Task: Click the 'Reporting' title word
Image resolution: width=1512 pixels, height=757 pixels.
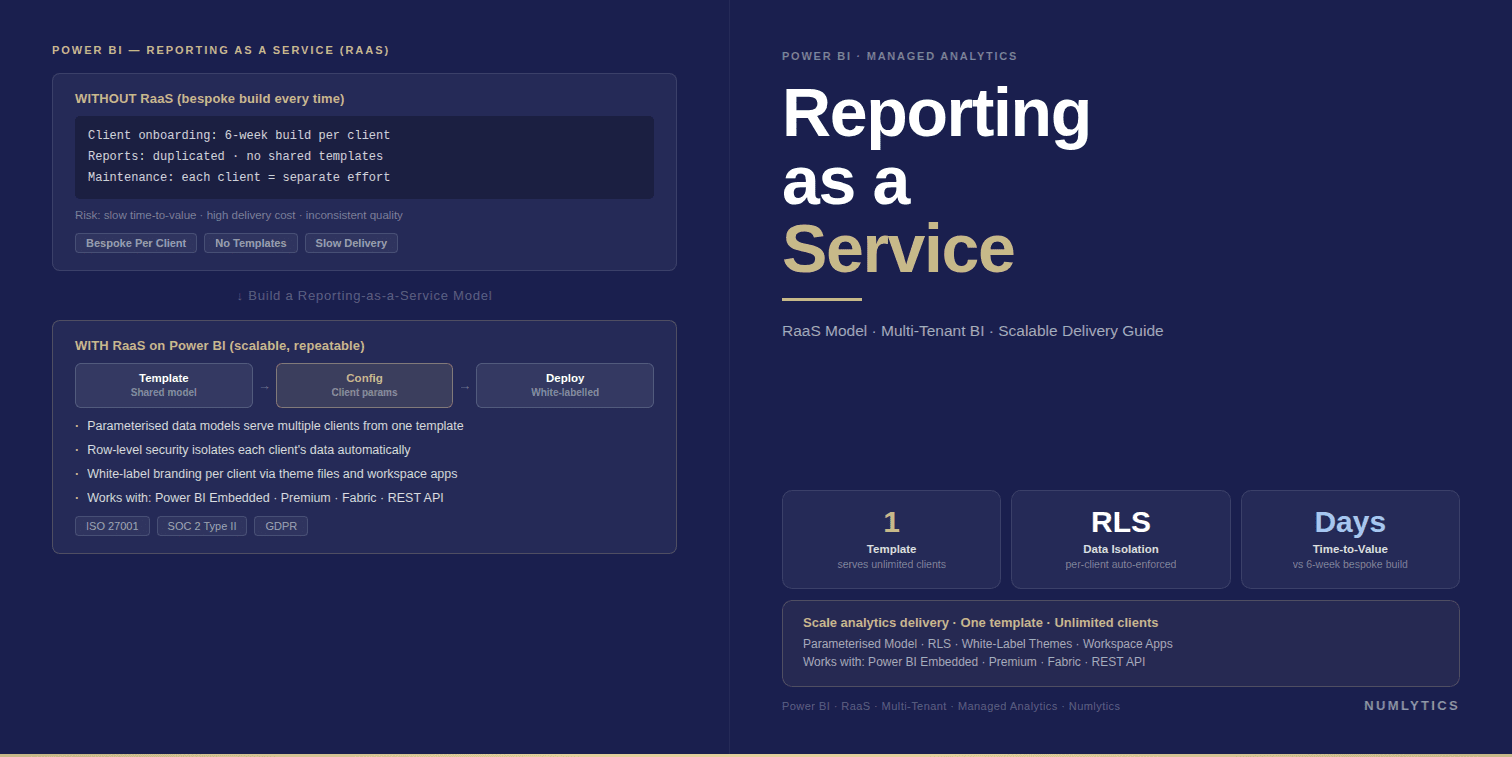Action: (936, 113)
